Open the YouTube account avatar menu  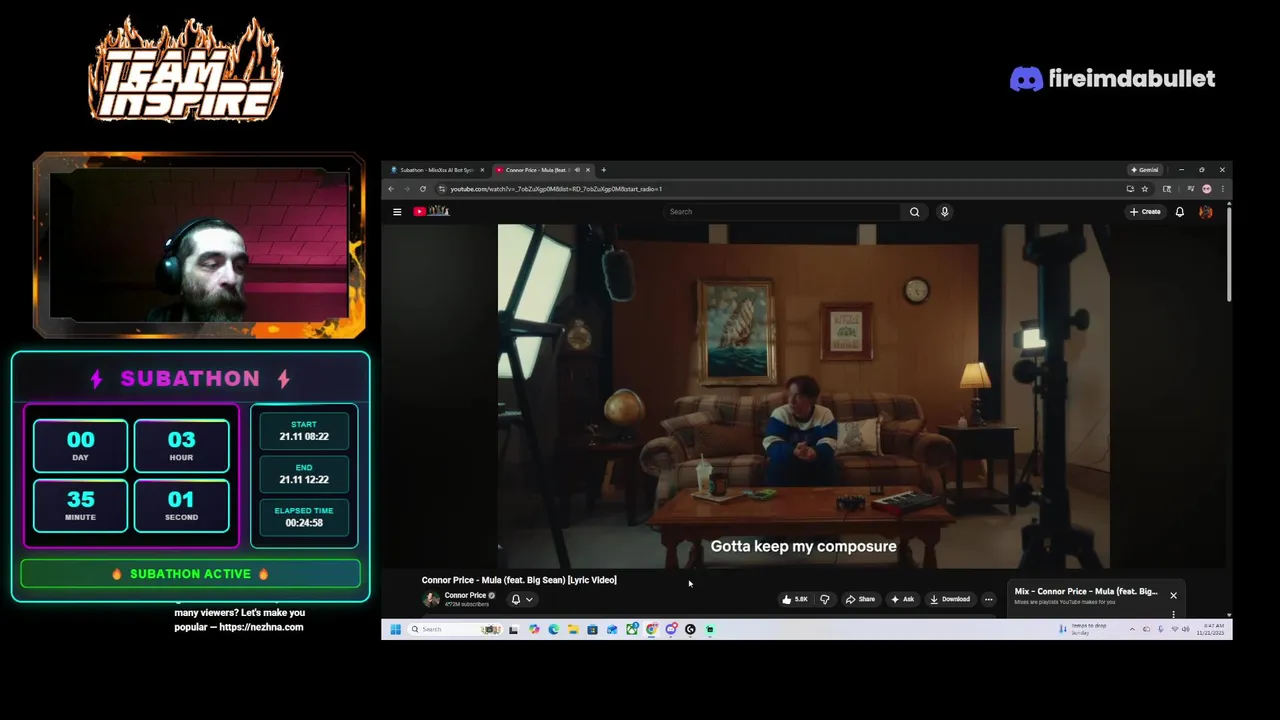1206,212
